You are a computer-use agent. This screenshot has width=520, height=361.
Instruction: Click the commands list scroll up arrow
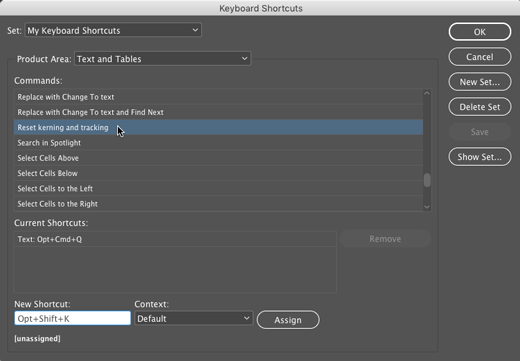click(427, 94)
